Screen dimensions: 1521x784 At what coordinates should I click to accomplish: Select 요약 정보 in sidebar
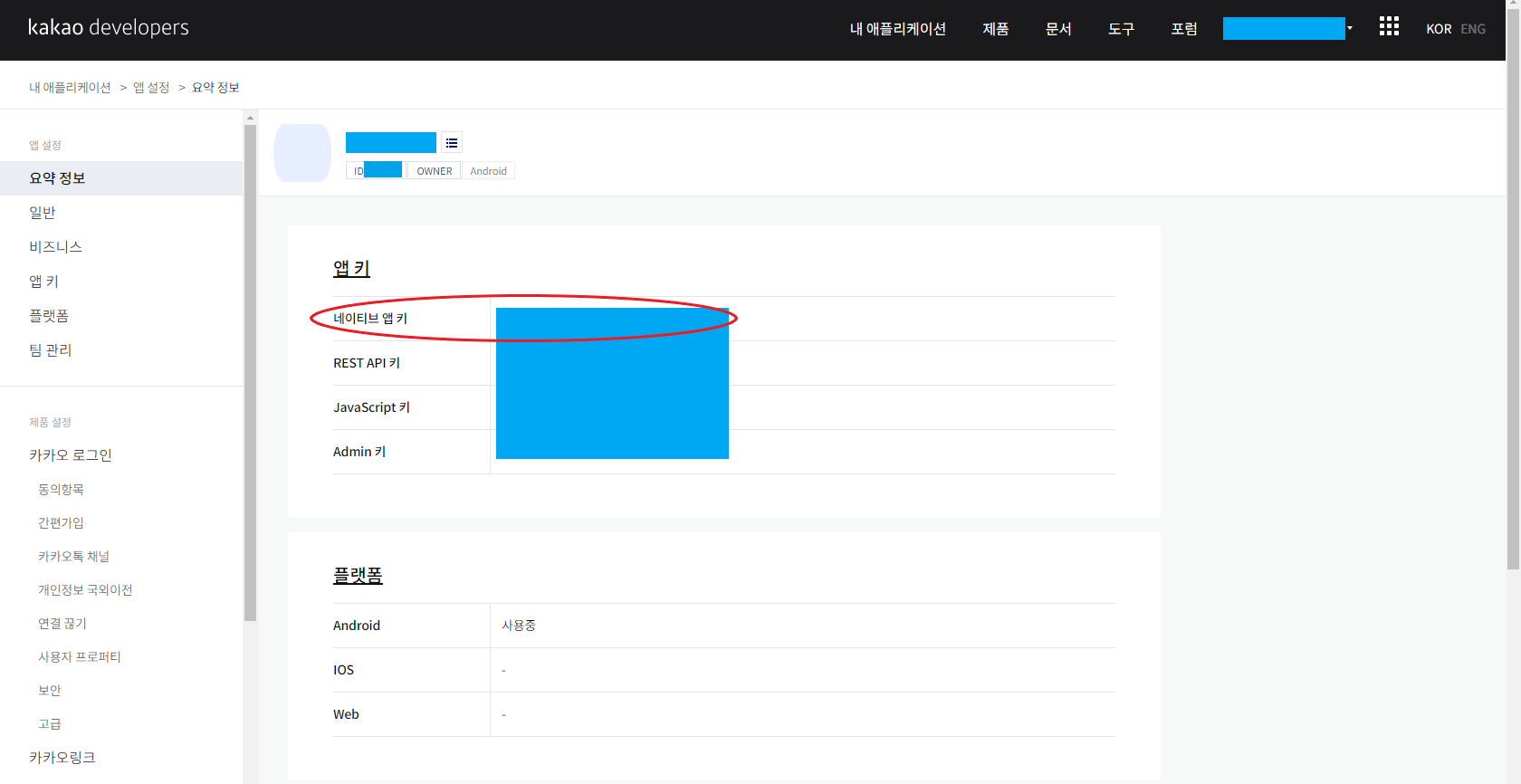pyautogui.click(x=121, y=178)
